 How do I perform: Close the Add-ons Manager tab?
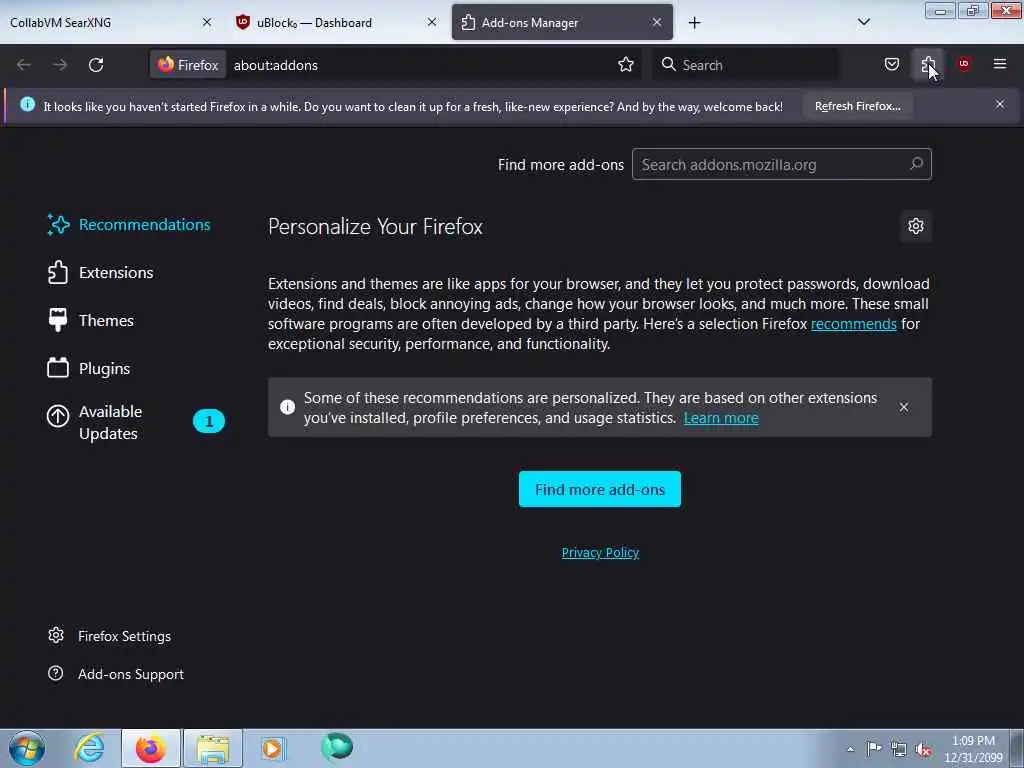[657, 22]
